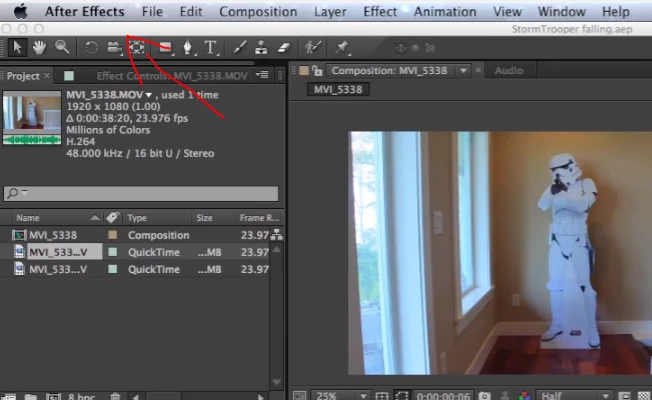Select the Brush tool
The image size is (652, 400).
click(240, 47)
